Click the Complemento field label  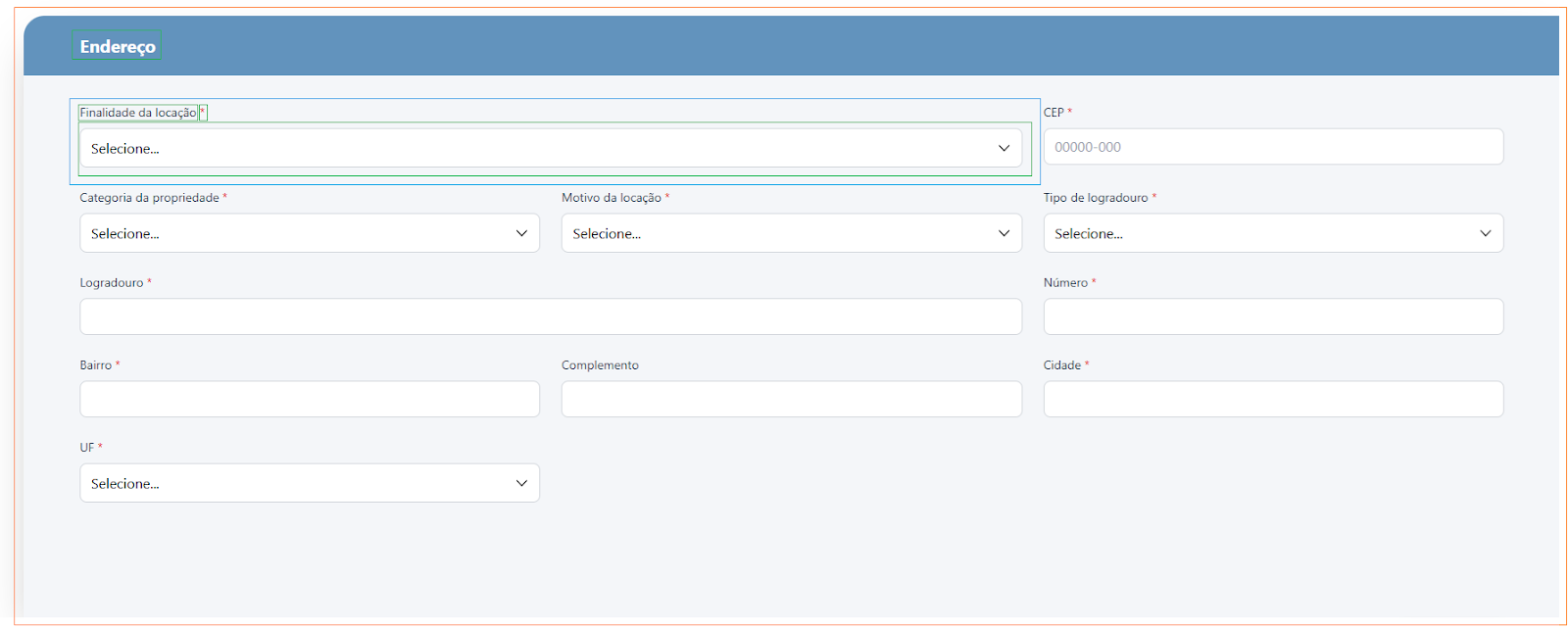point(600,365)
